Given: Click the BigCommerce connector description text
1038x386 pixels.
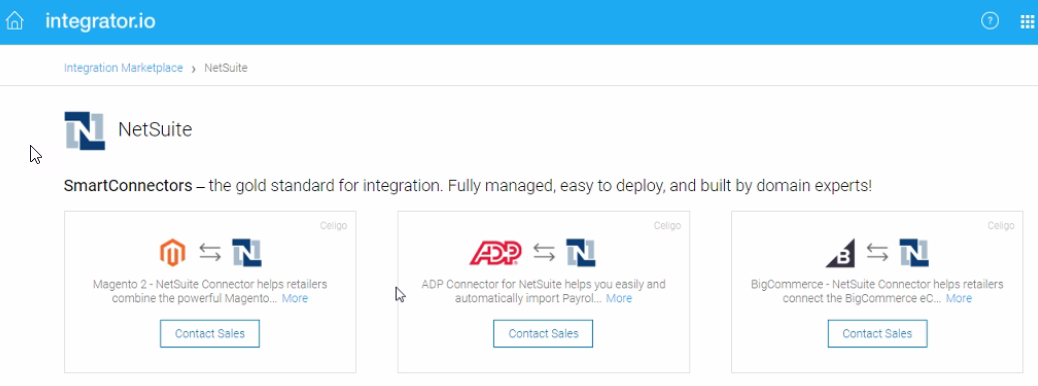Looking at the screenshot, I should [x=877, y=291].
